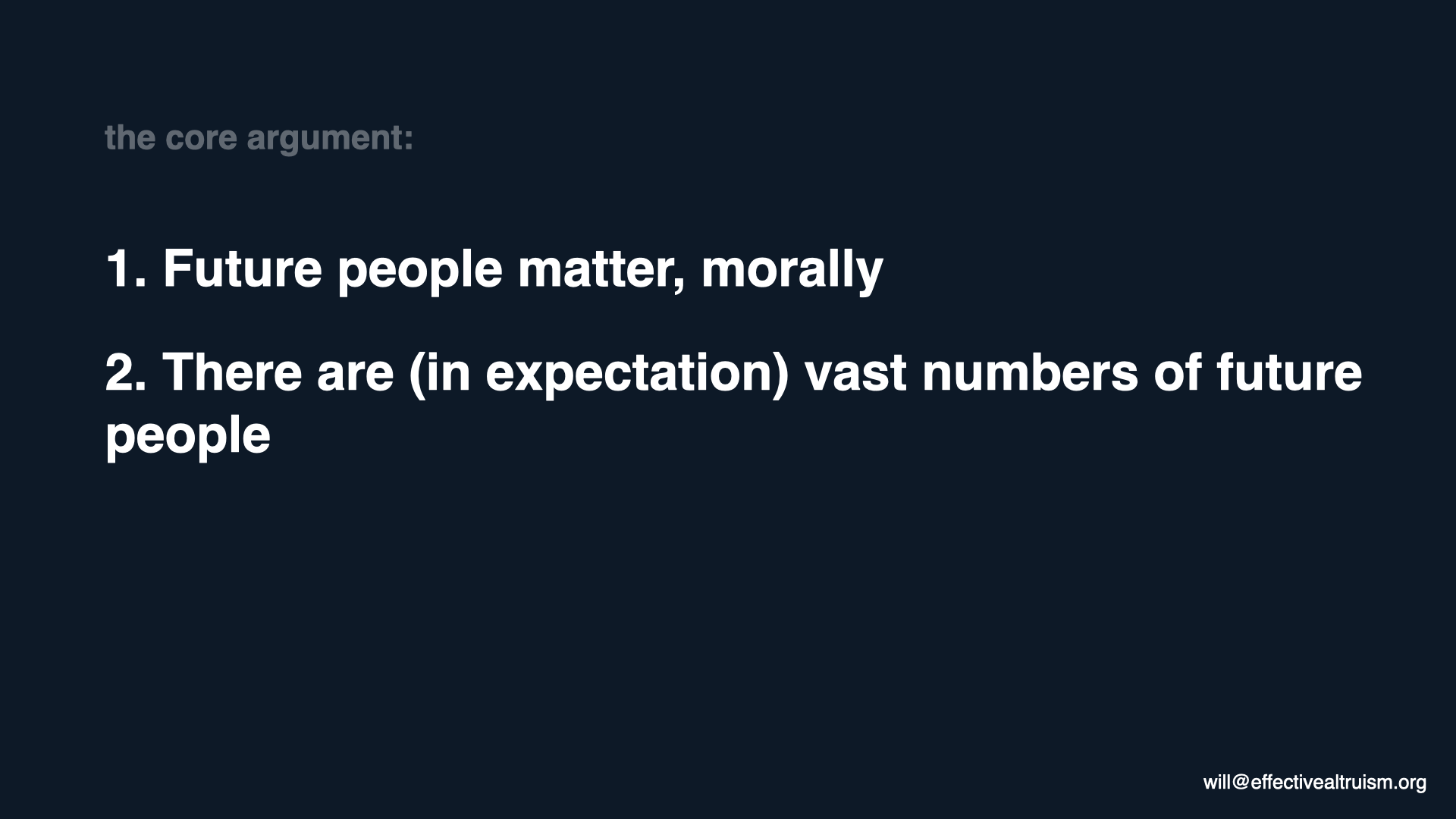Screen dimensions: 1456x819
Task: Click the word 'numbers' in point two
Action: pyautogui.click(x=1030, y=372)
